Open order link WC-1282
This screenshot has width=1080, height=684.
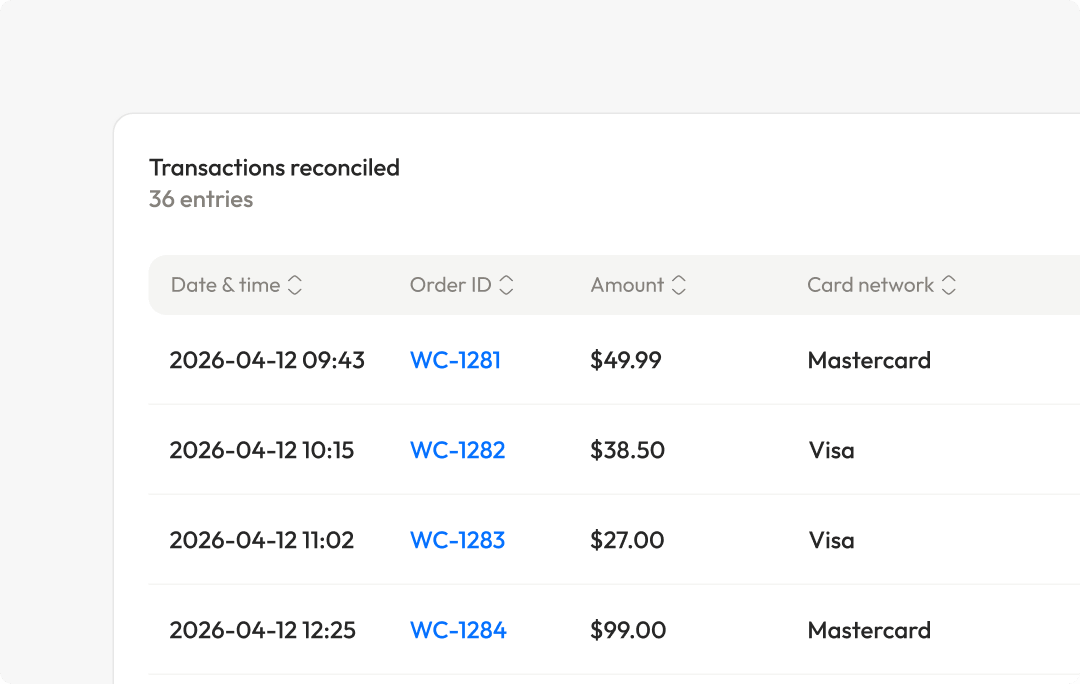point(457,450)
